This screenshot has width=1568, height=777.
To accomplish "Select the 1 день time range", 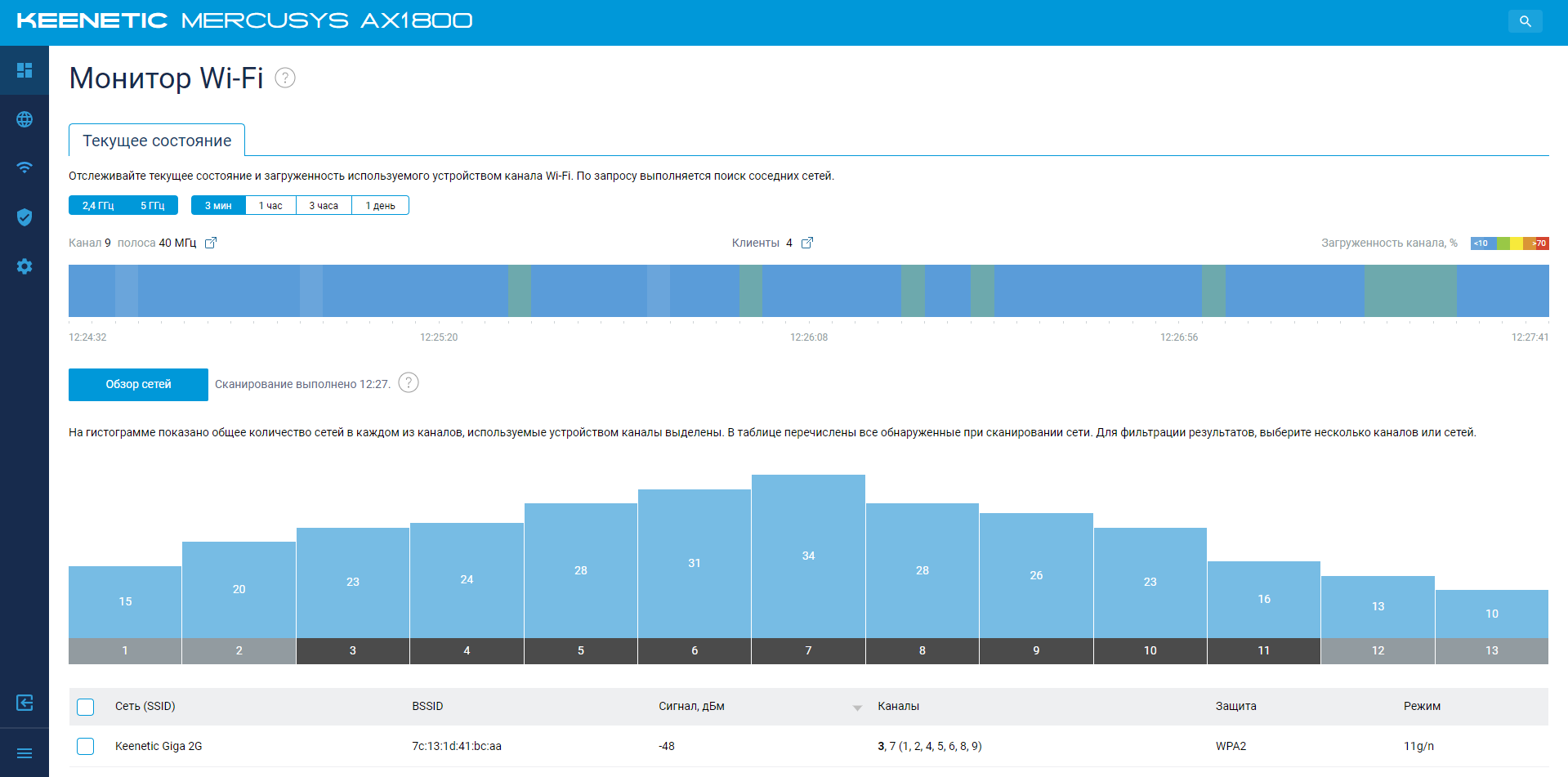I will [380, 205].
